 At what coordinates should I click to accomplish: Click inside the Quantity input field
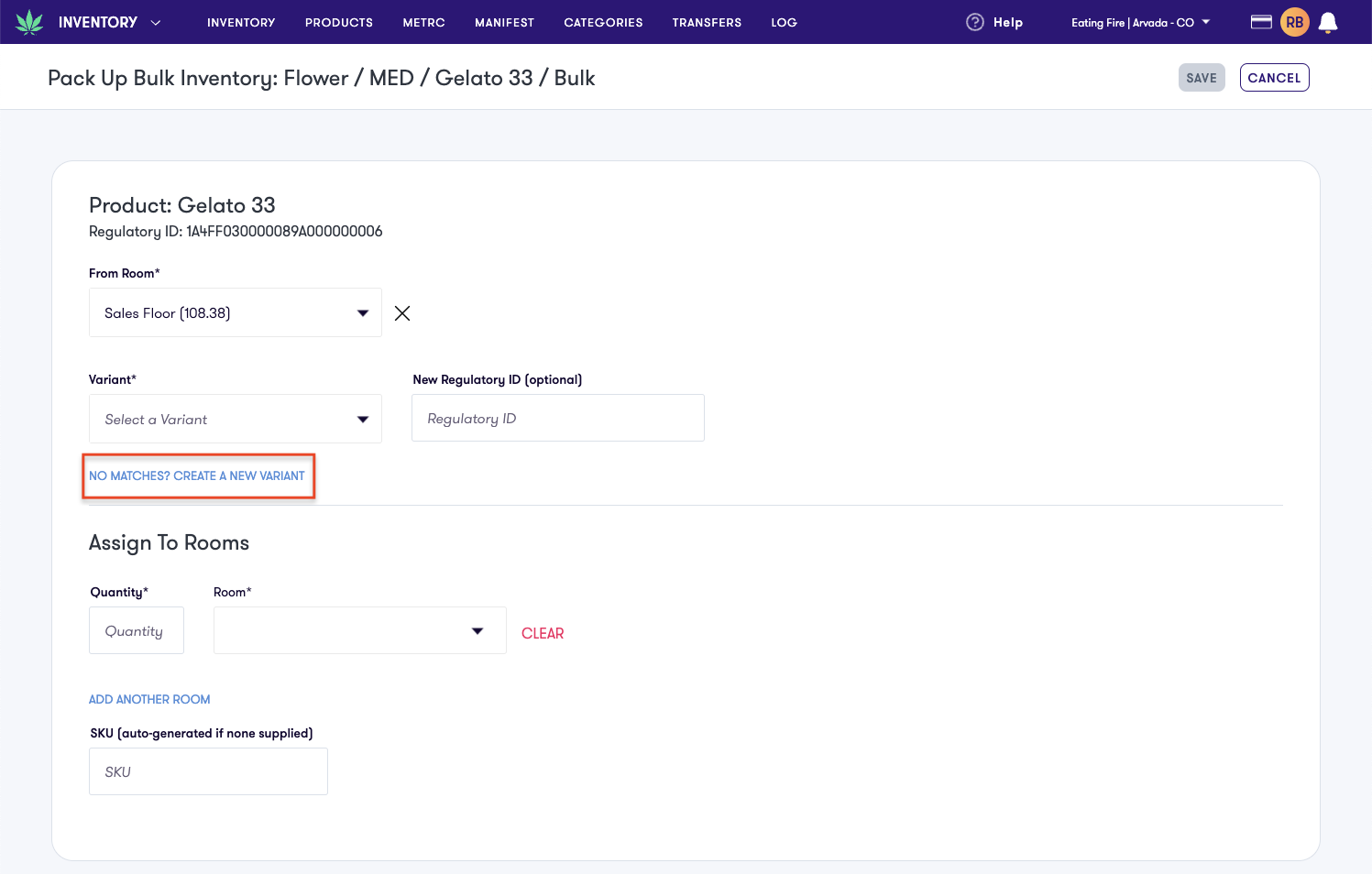coord(136,630)
